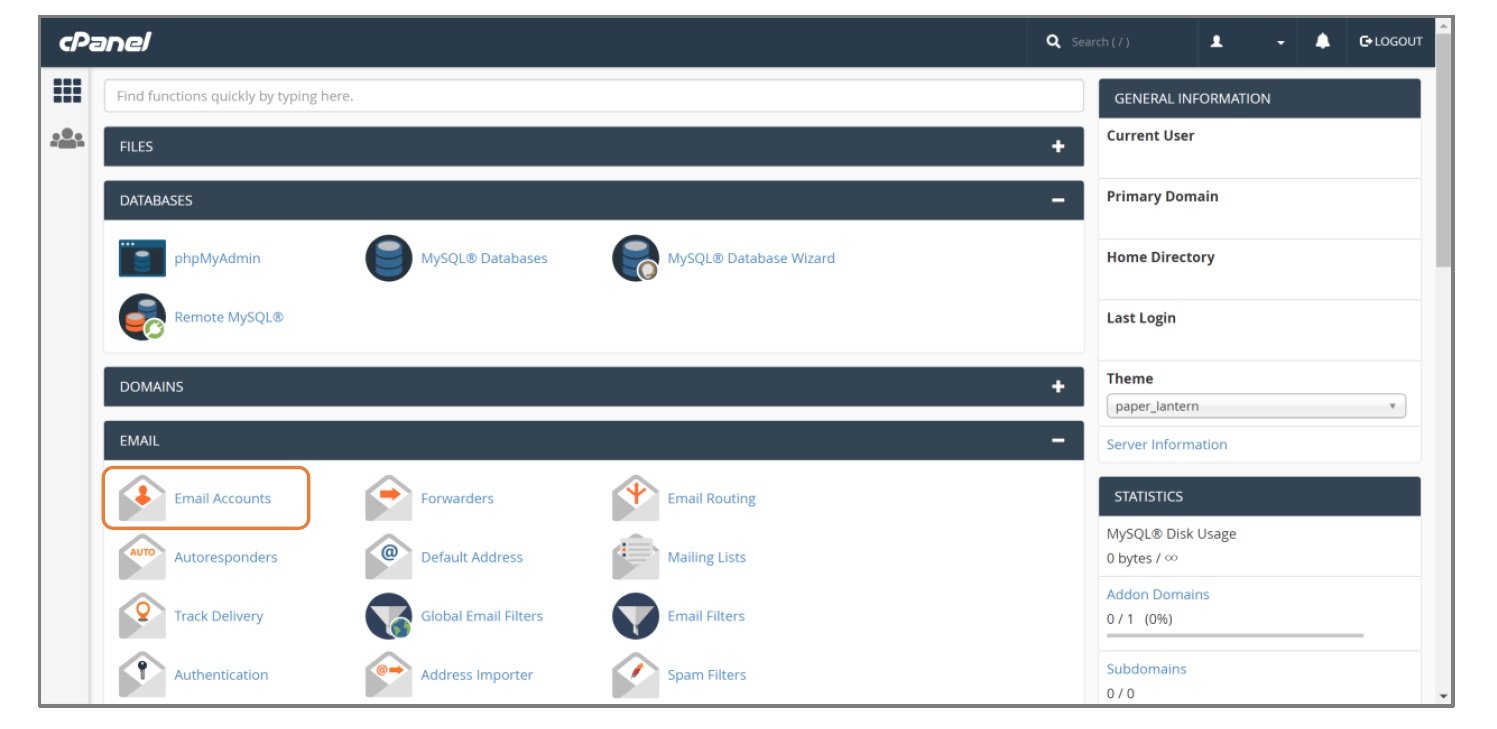Click the Autoresponders icon

[x=142, y=557]
